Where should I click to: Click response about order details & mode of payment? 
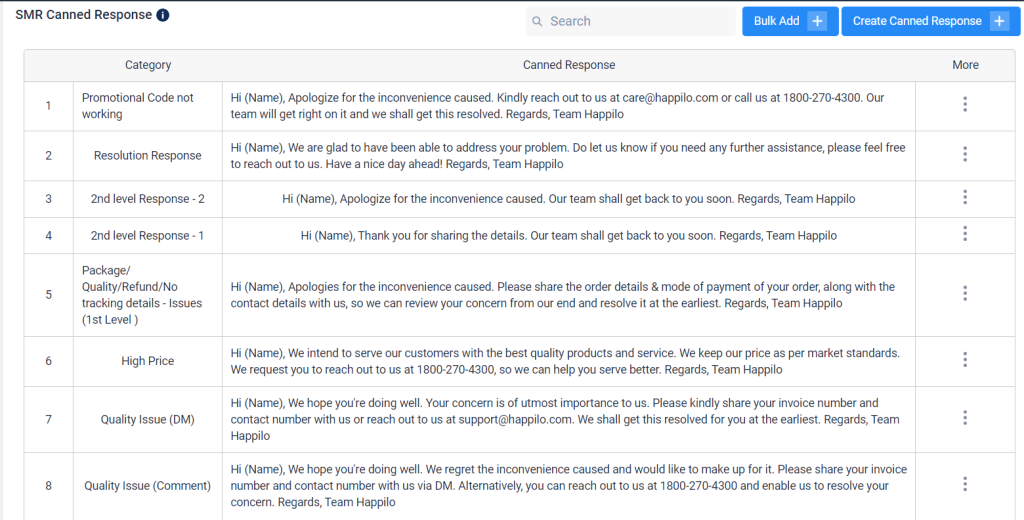pos(562,295)
